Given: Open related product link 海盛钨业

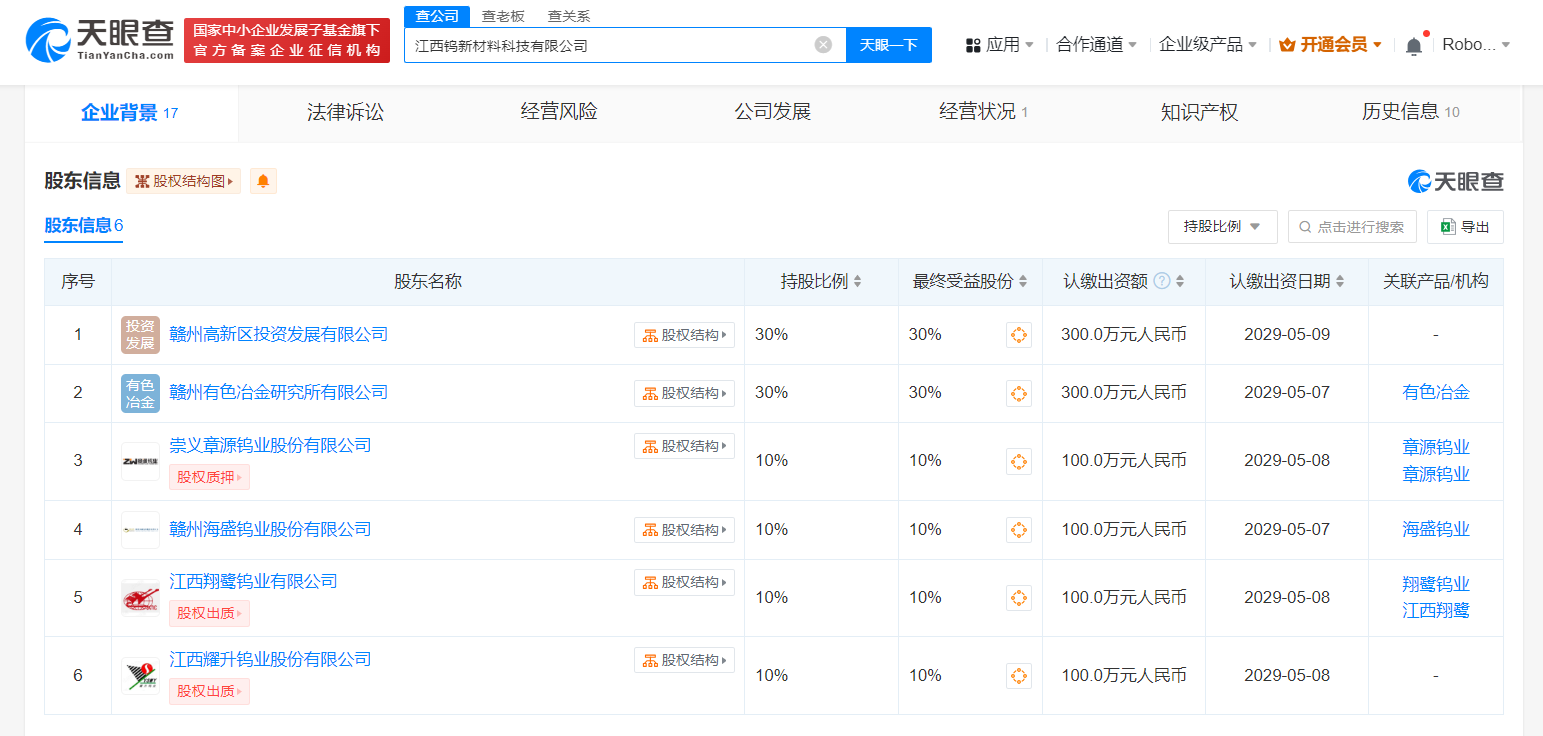Looking at the screenshot, I should click(x=1436, y=530).
